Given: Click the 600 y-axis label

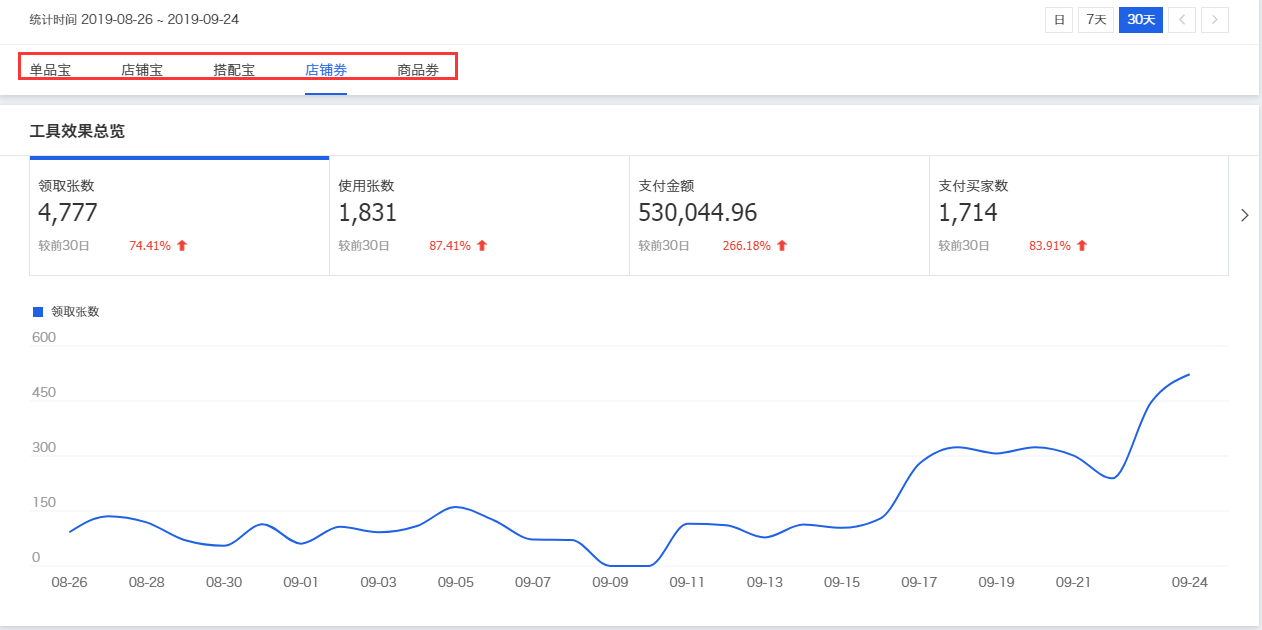Looking at the screenshot, I should pyautogui.click(x=44, y=338).
